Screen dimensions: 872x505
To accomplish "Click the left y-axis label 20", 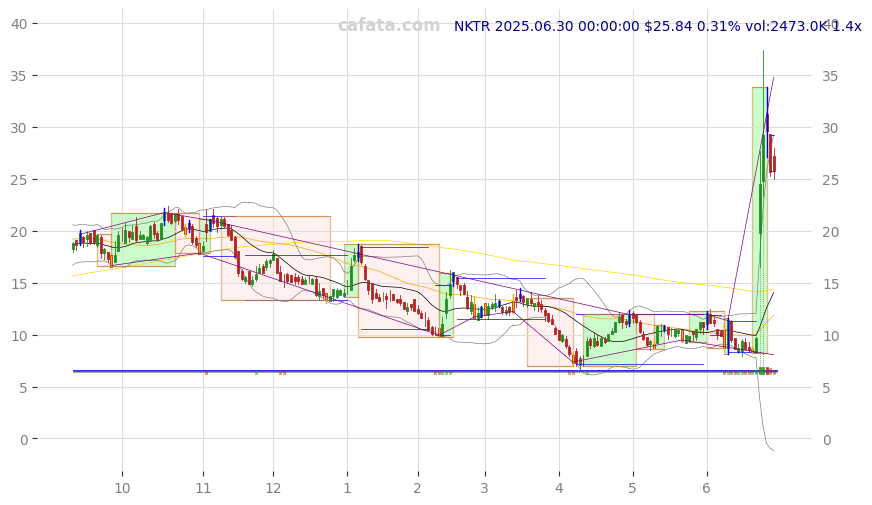I will click(x=18, y=232).
